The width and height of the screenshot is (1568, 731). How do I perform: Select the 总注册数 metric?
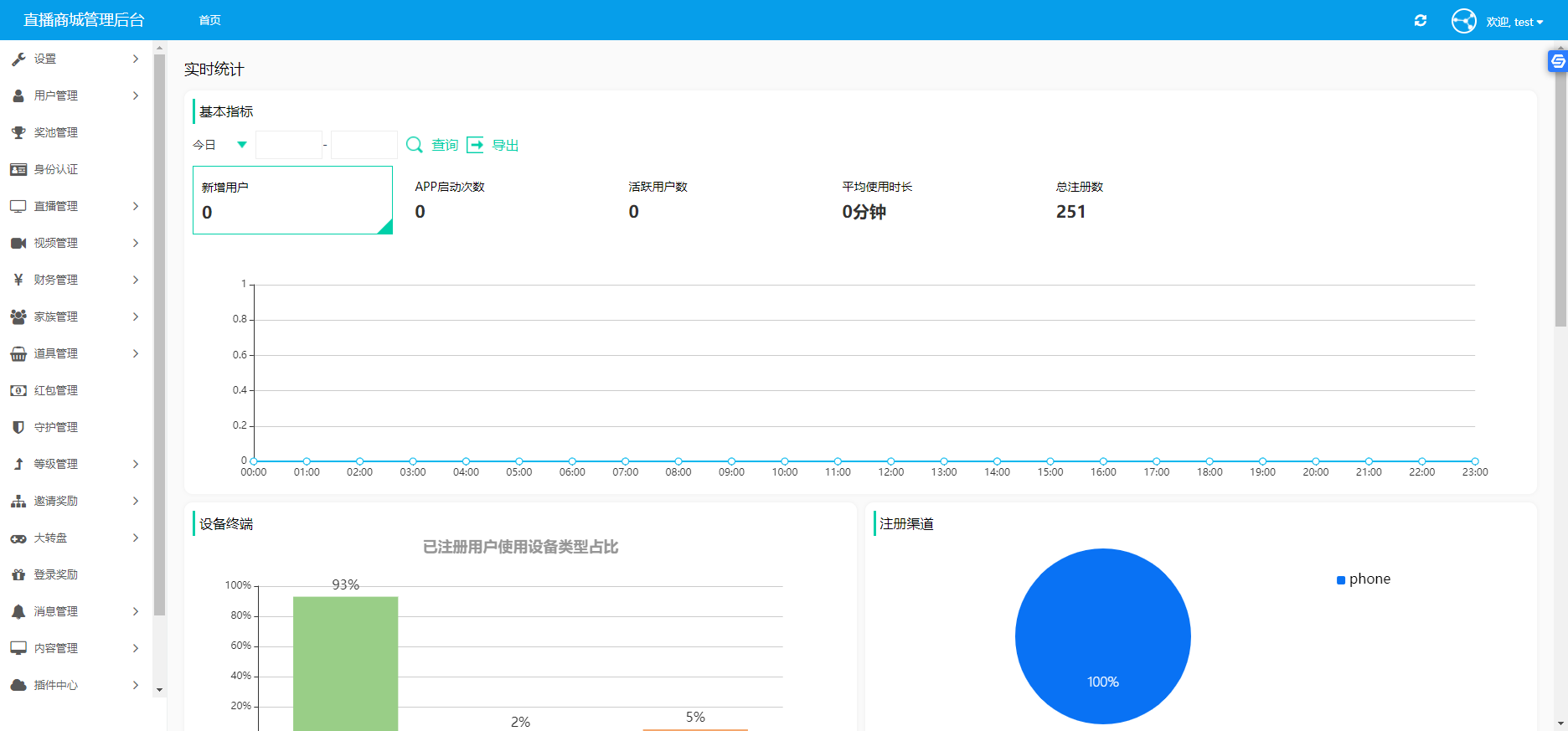1079,200
